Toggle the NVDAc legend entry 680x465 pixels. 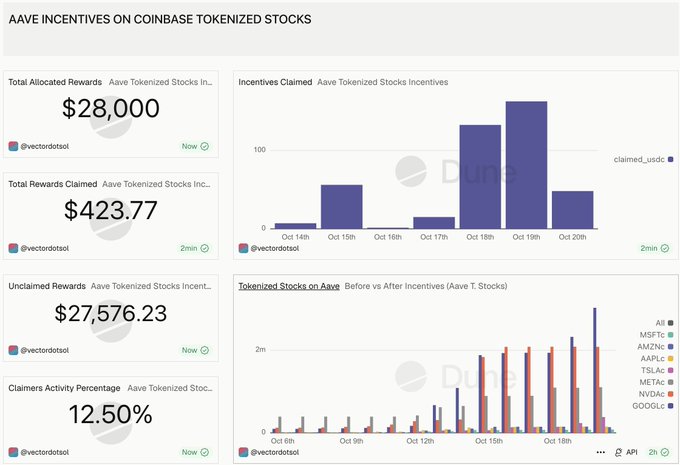click(x=656, y=394)
